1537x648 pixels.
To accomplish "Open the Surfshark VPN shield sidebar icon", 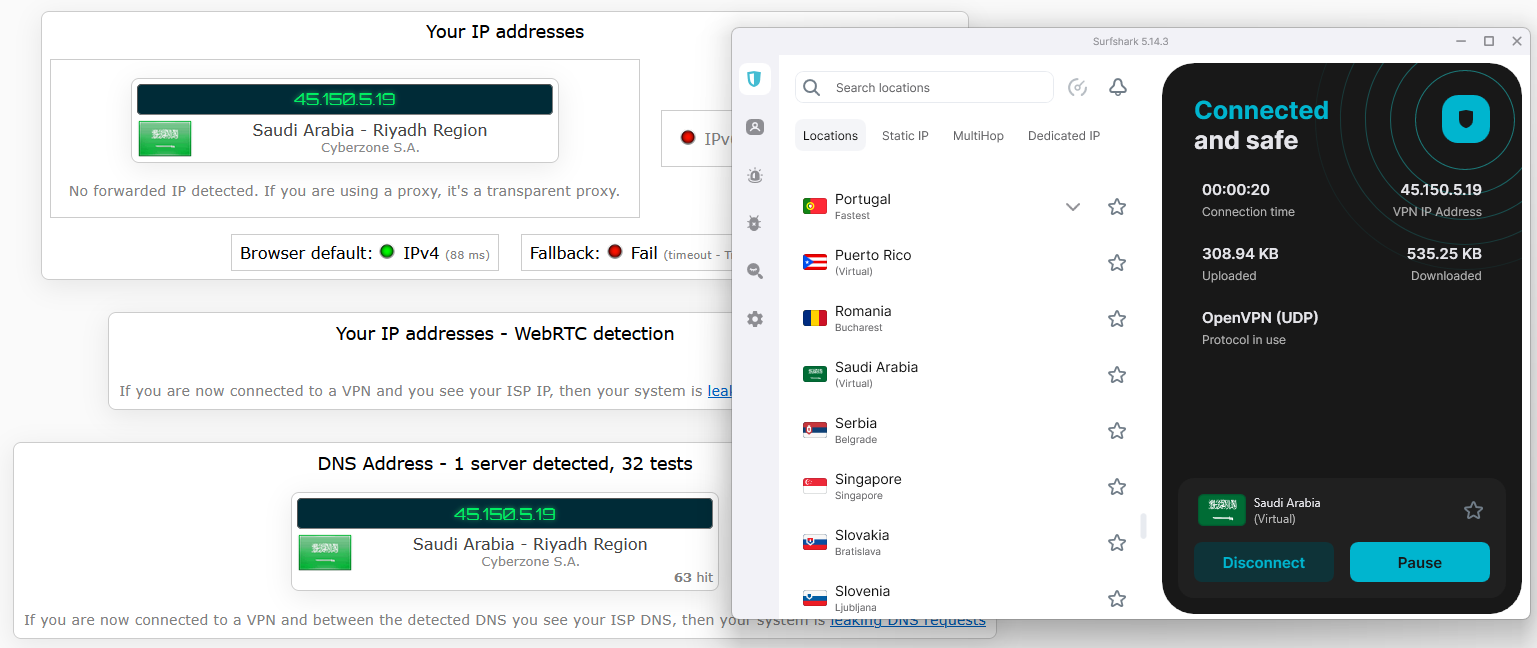I will 755,79.
